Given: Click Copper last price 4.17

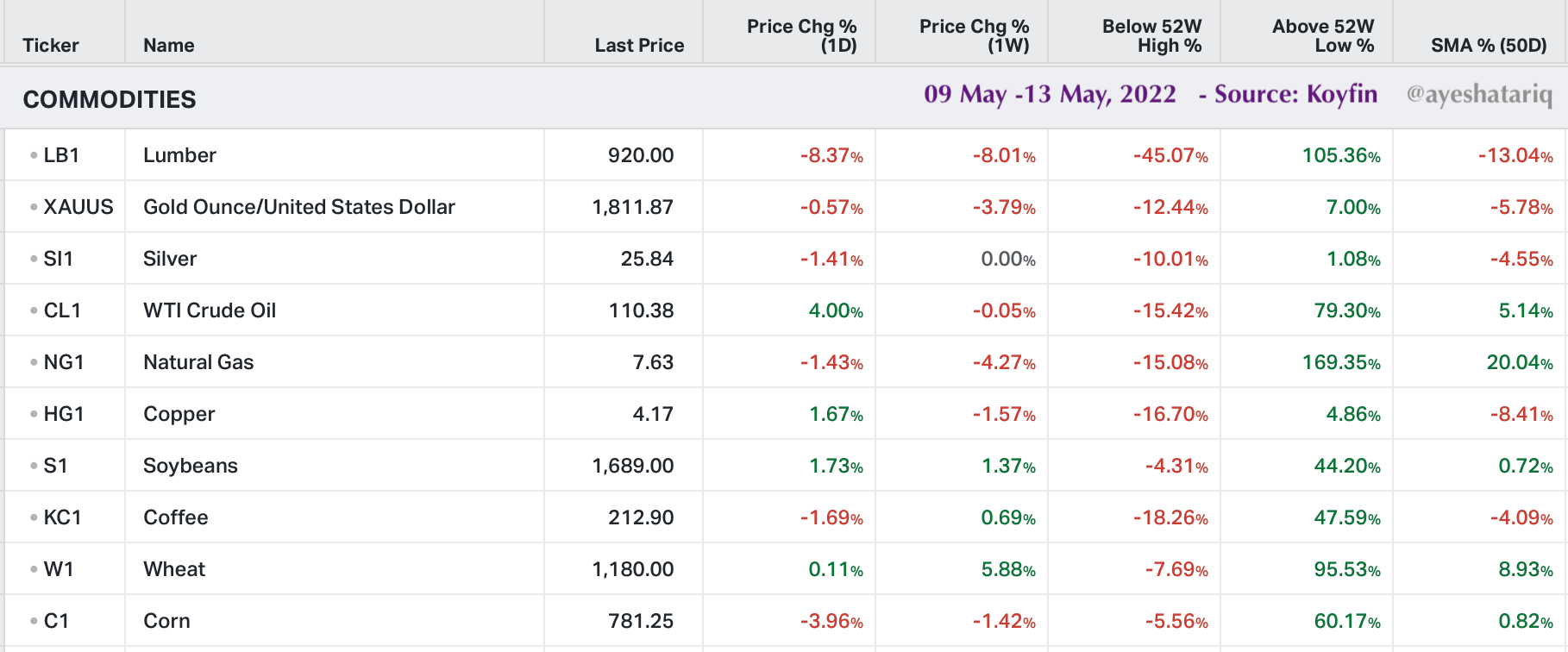Looking at the screenshot, I should pos(654,414).
